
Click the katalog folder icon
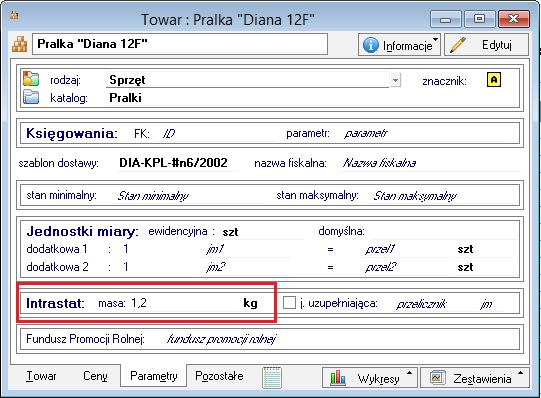[31, 97]
